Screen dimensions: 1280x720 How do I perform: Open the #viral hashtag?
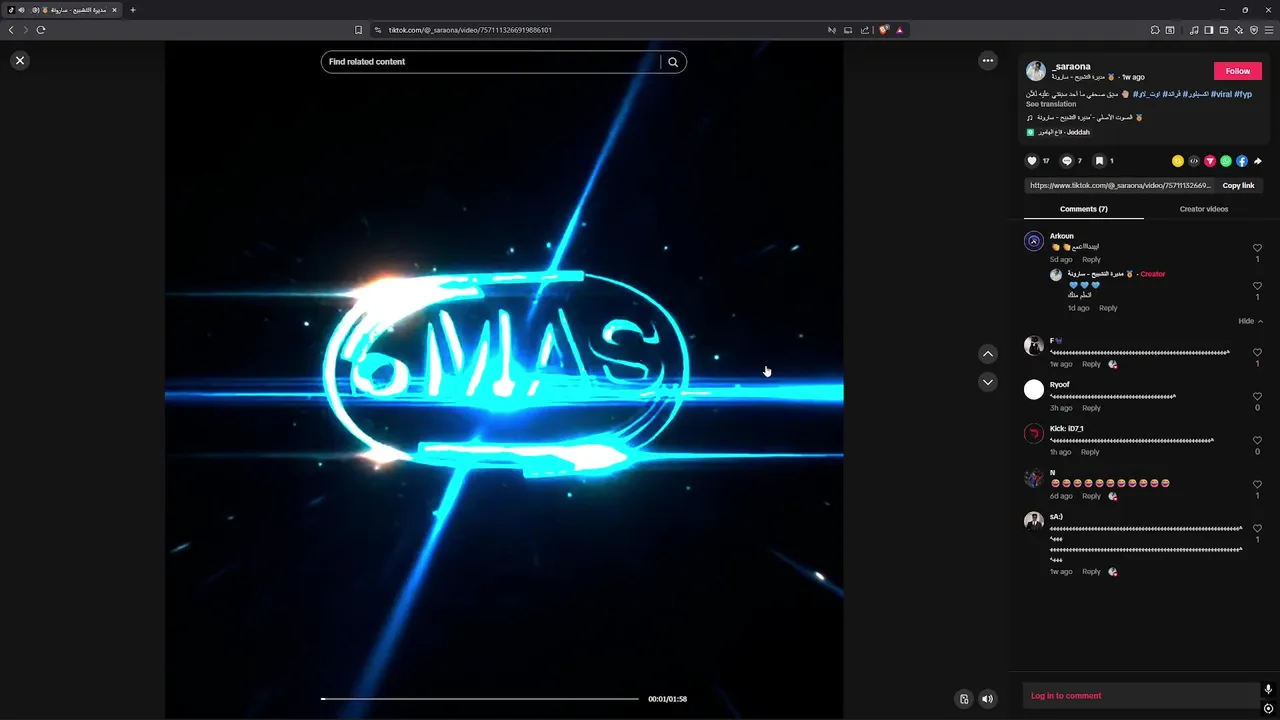click(x=1221, y=94)
